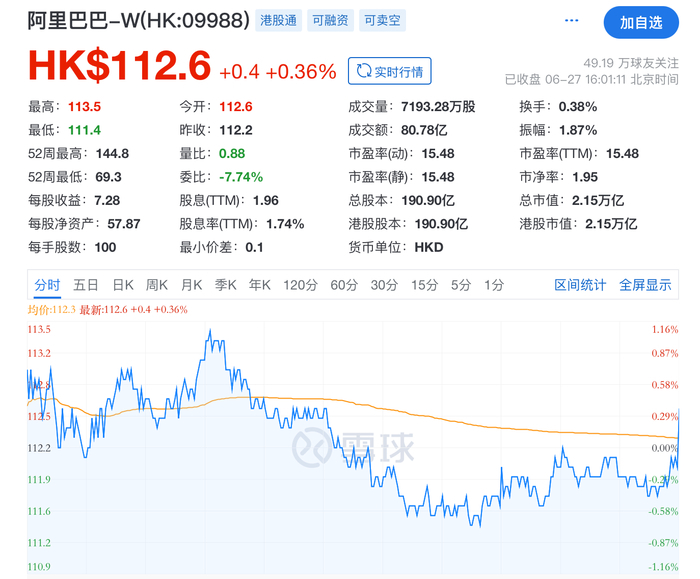Click the 均价:112.3 chart legend
The width and height of the screenshot is (700, 579).
(52, 310)
